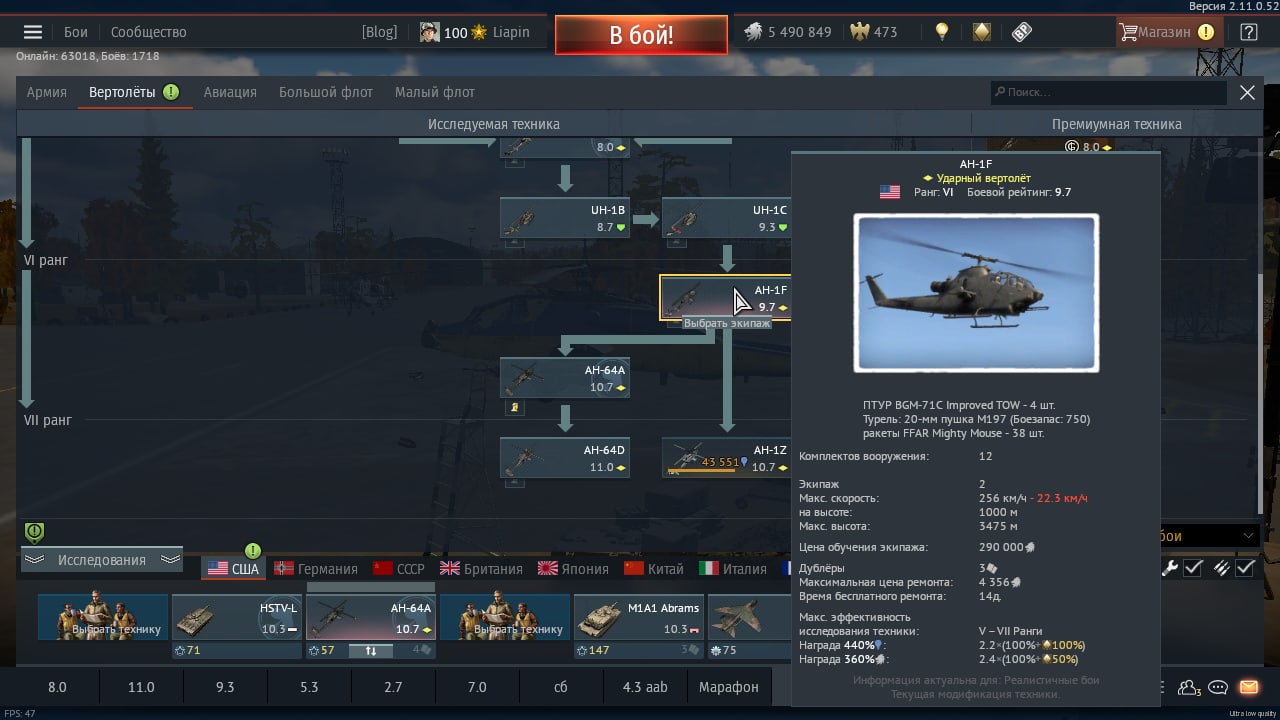This screenshot has width=1280, height=720.
Task: Open the Сообщество menu
Action: pyautogui.click(x=148, y=32)
